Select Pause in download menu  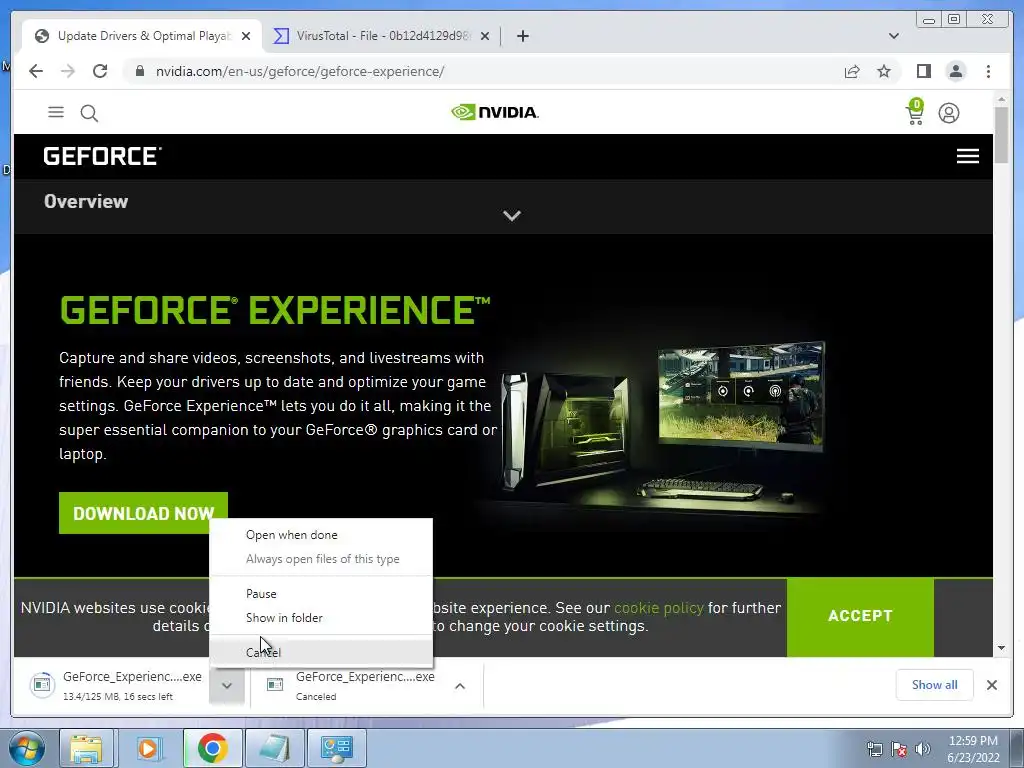click(x=321, y=594)
